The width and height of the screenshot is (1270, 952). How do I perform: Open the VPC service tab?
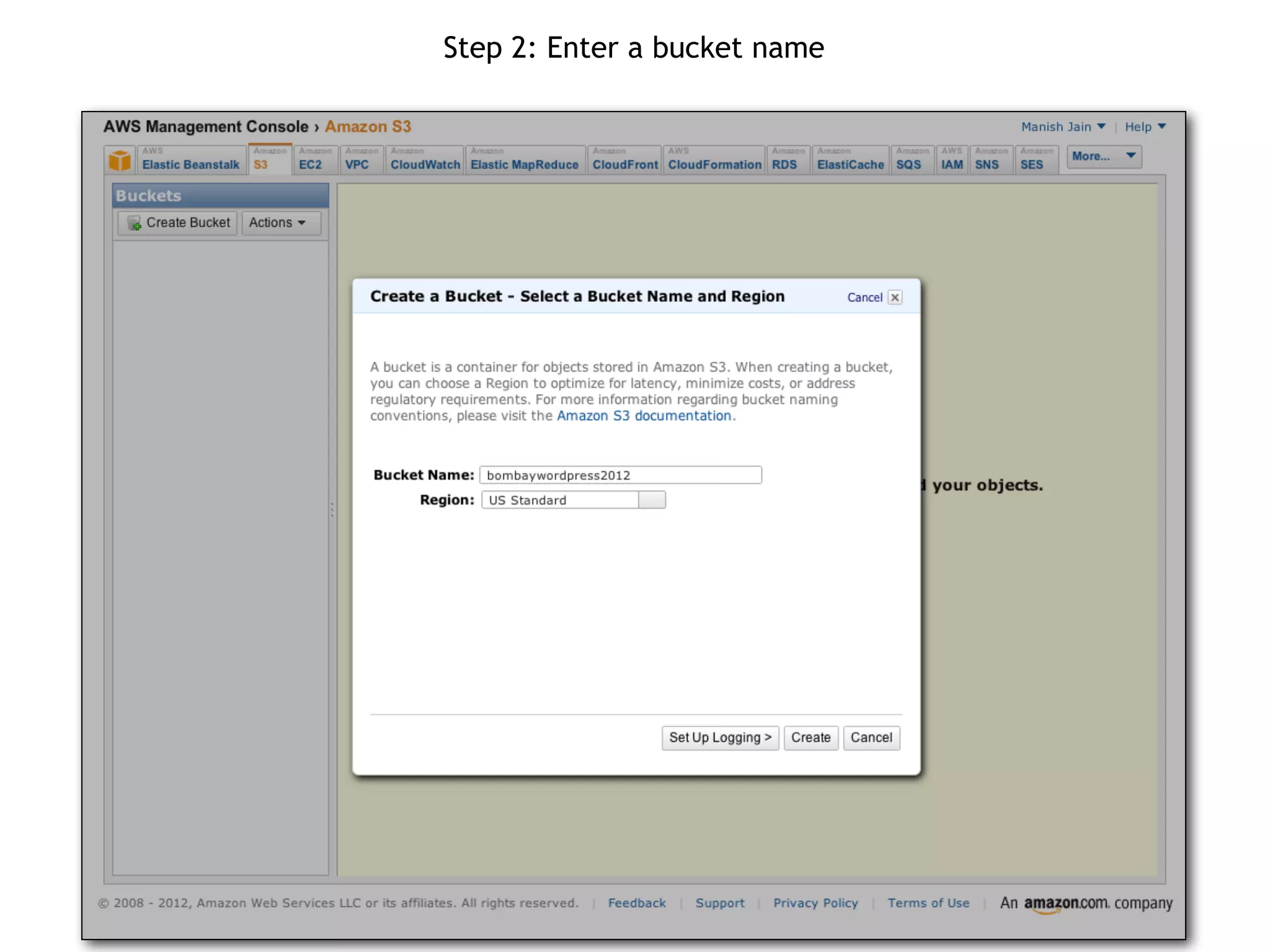pyautogui.click(x=362, y=160)
